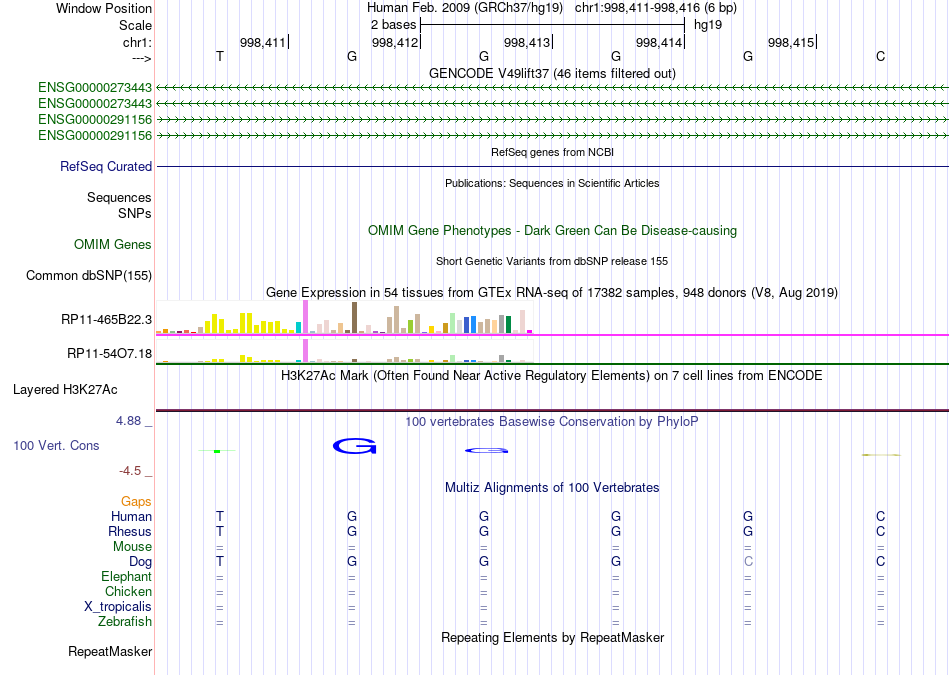The height and width of the screenshot is (675, 950).
Task: Click the light grey mismatched C in the Dog row
Action: pyautogui.click(x=748, y=562)
